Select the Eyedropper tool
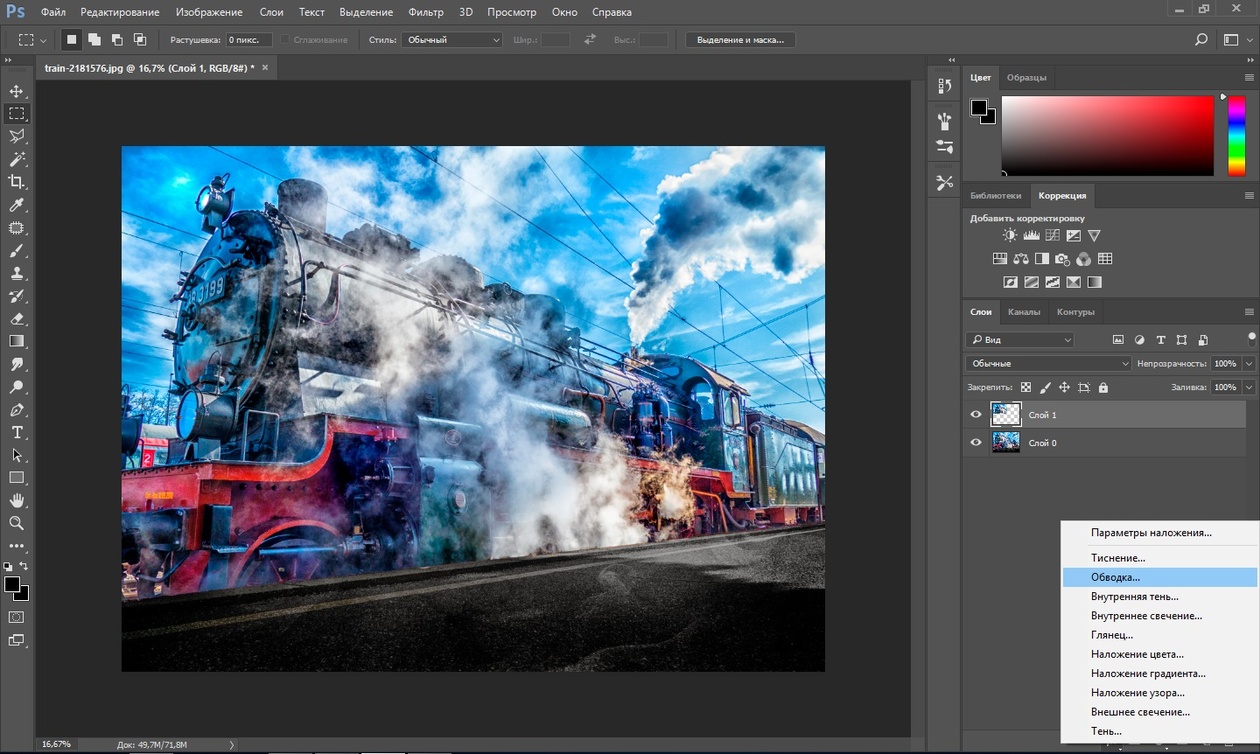 [17, 205]
